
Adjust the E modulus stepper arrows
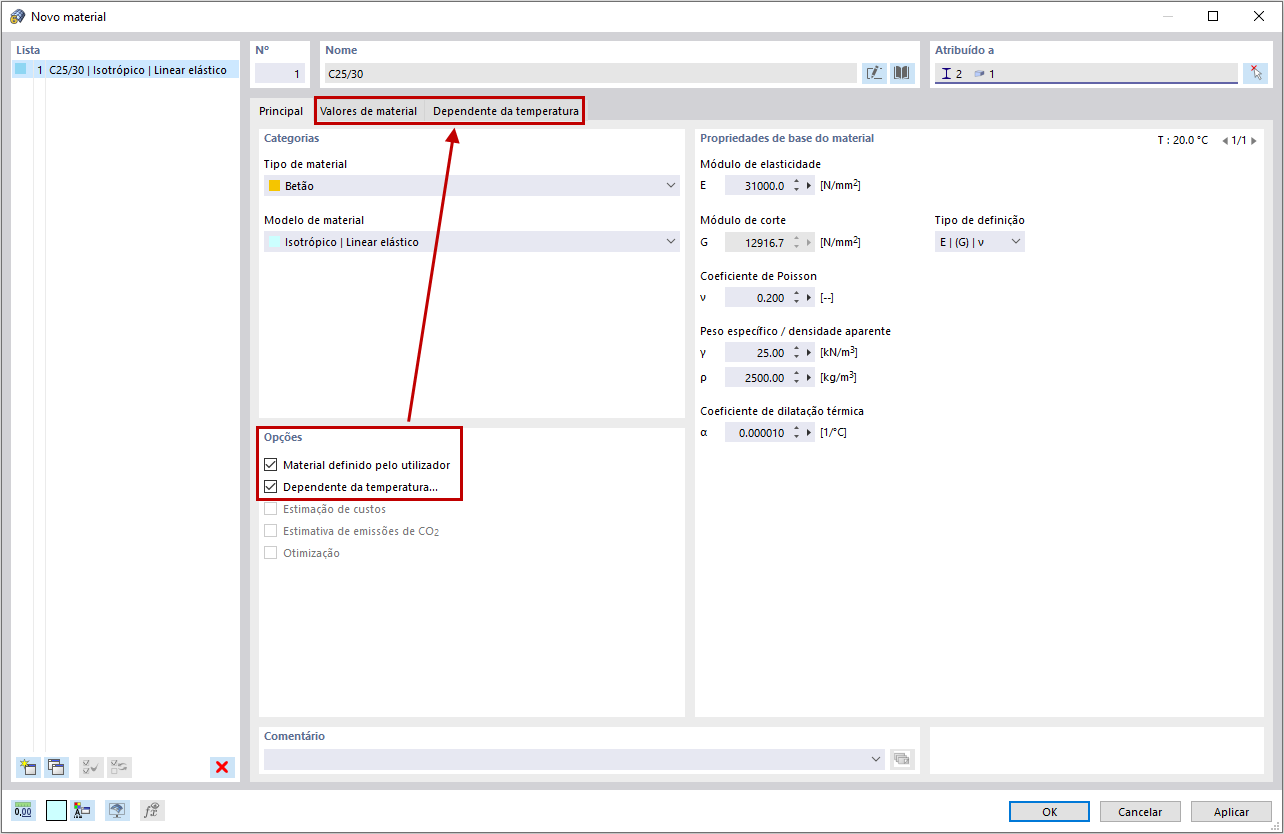[x=796, y=186]
